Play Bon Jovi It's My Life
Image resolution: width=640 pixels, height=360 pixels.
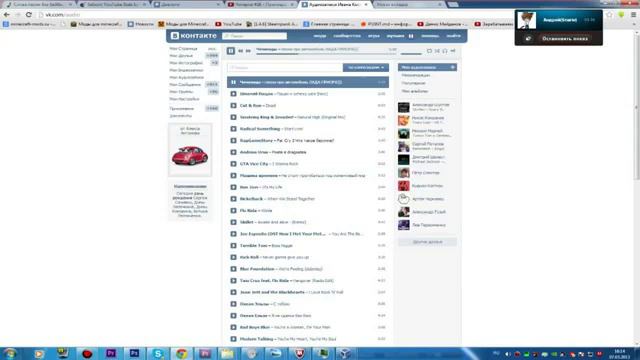(x=233, y=187)
